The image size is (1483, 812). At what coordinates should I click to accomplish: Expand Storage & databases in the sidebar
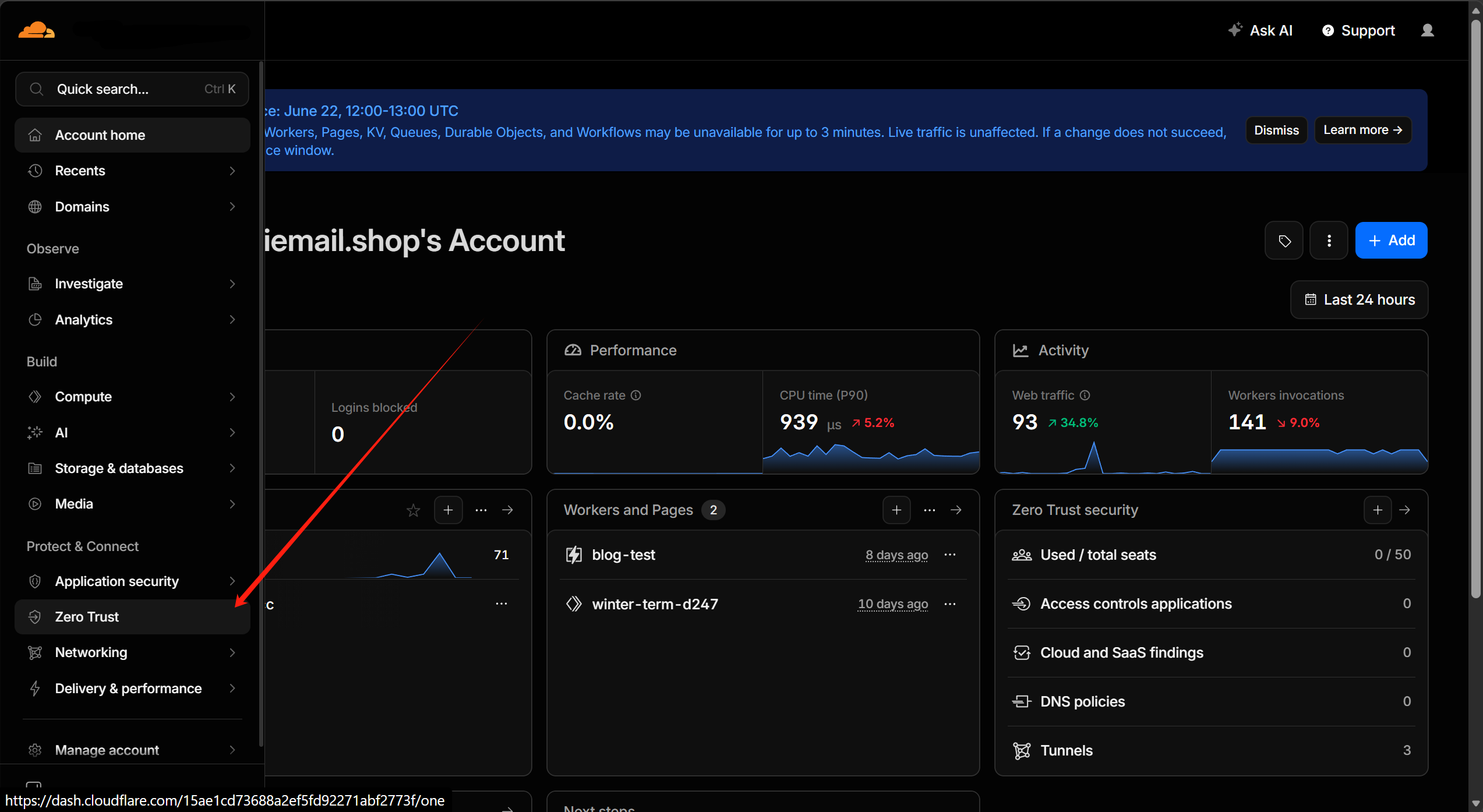[132, 468]
